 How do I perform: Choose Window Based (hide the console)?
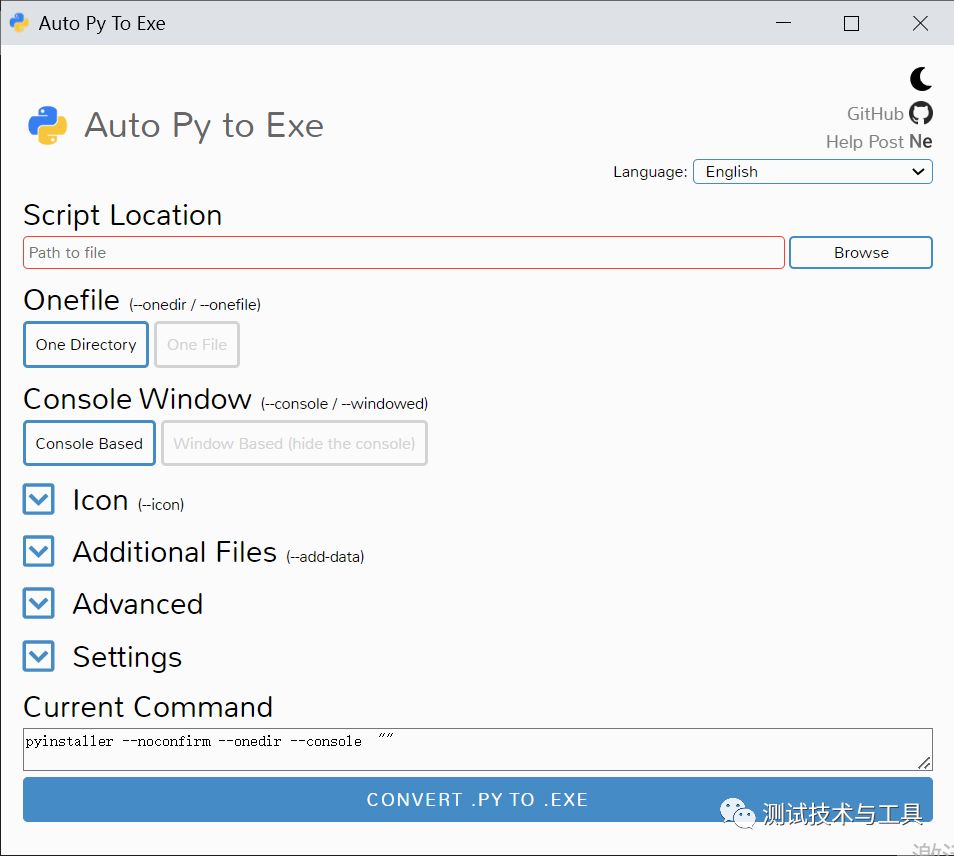294,444
